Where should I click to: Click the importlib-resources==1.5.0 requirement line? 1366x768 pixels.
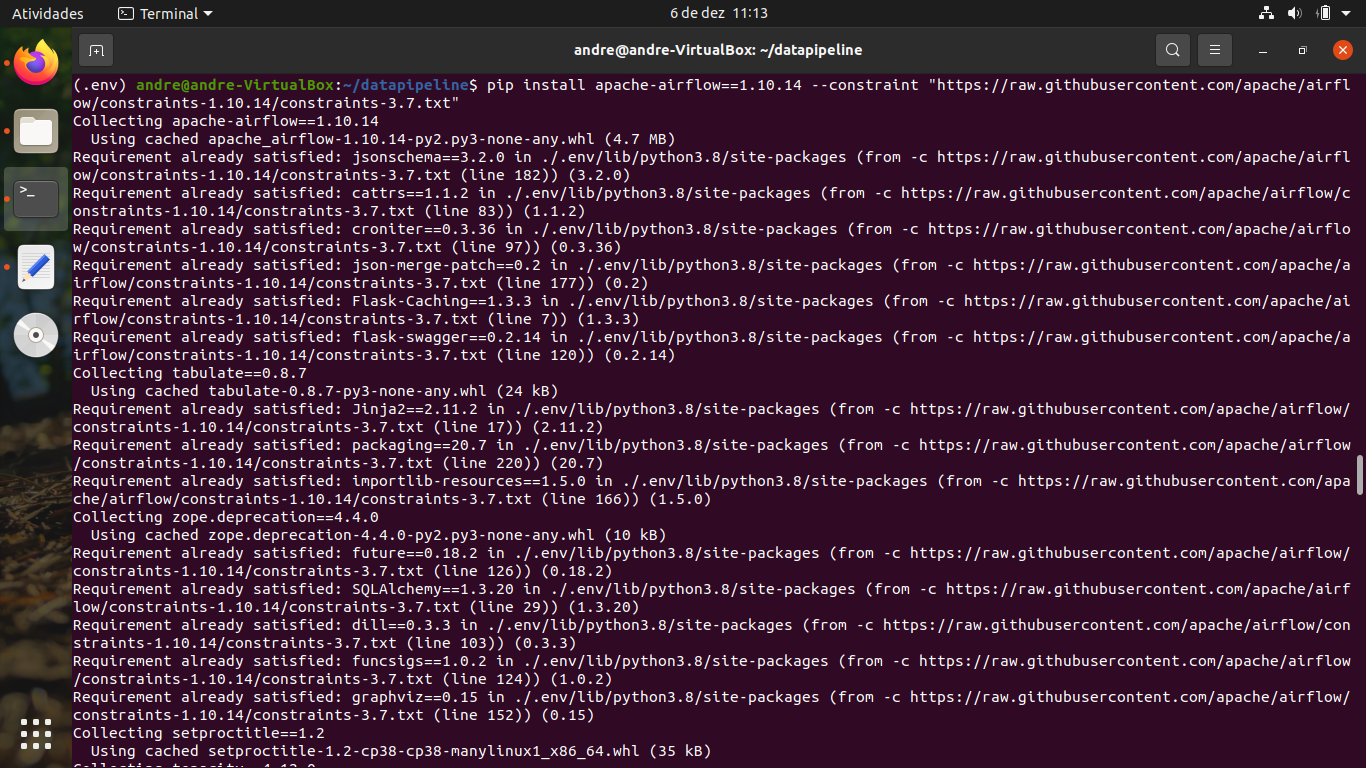click(x=711, y=490)
